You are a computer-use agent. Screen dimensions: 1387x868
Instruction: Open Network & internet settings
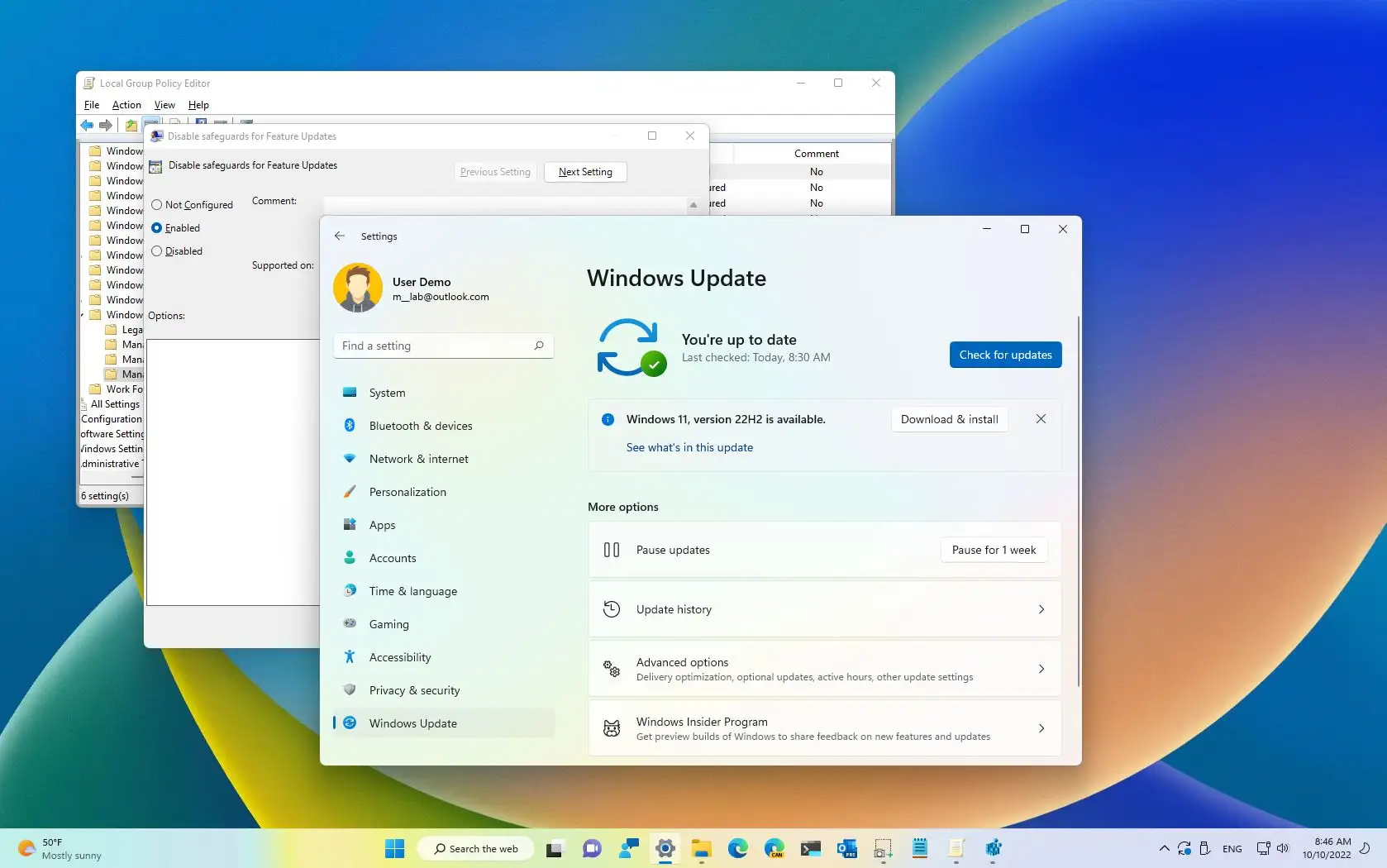(444, 459)
